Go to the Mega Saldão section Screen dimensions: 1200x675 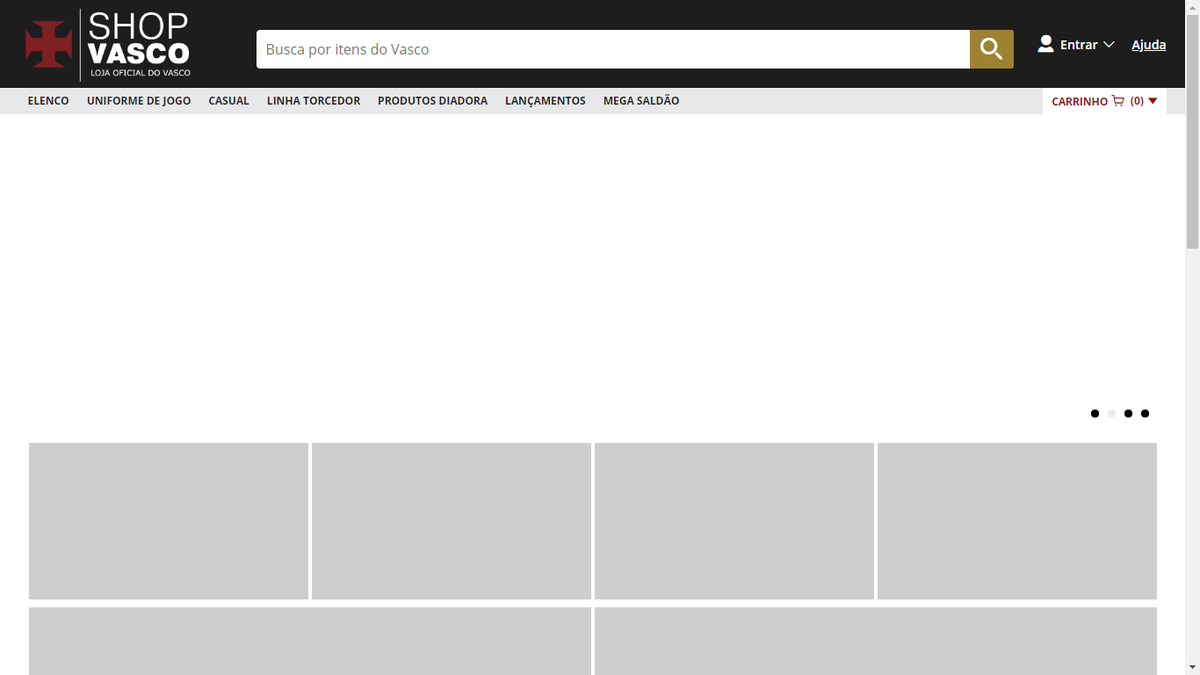coord(641,101)
